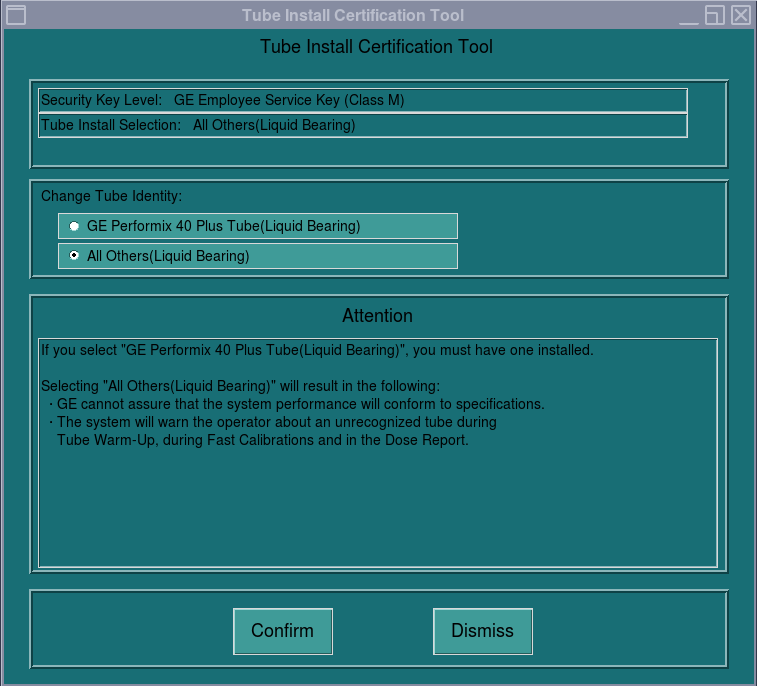Viewport: 757px width, 686px height.
Task: Click the Security Key Level field
Action: click(362, 100)
